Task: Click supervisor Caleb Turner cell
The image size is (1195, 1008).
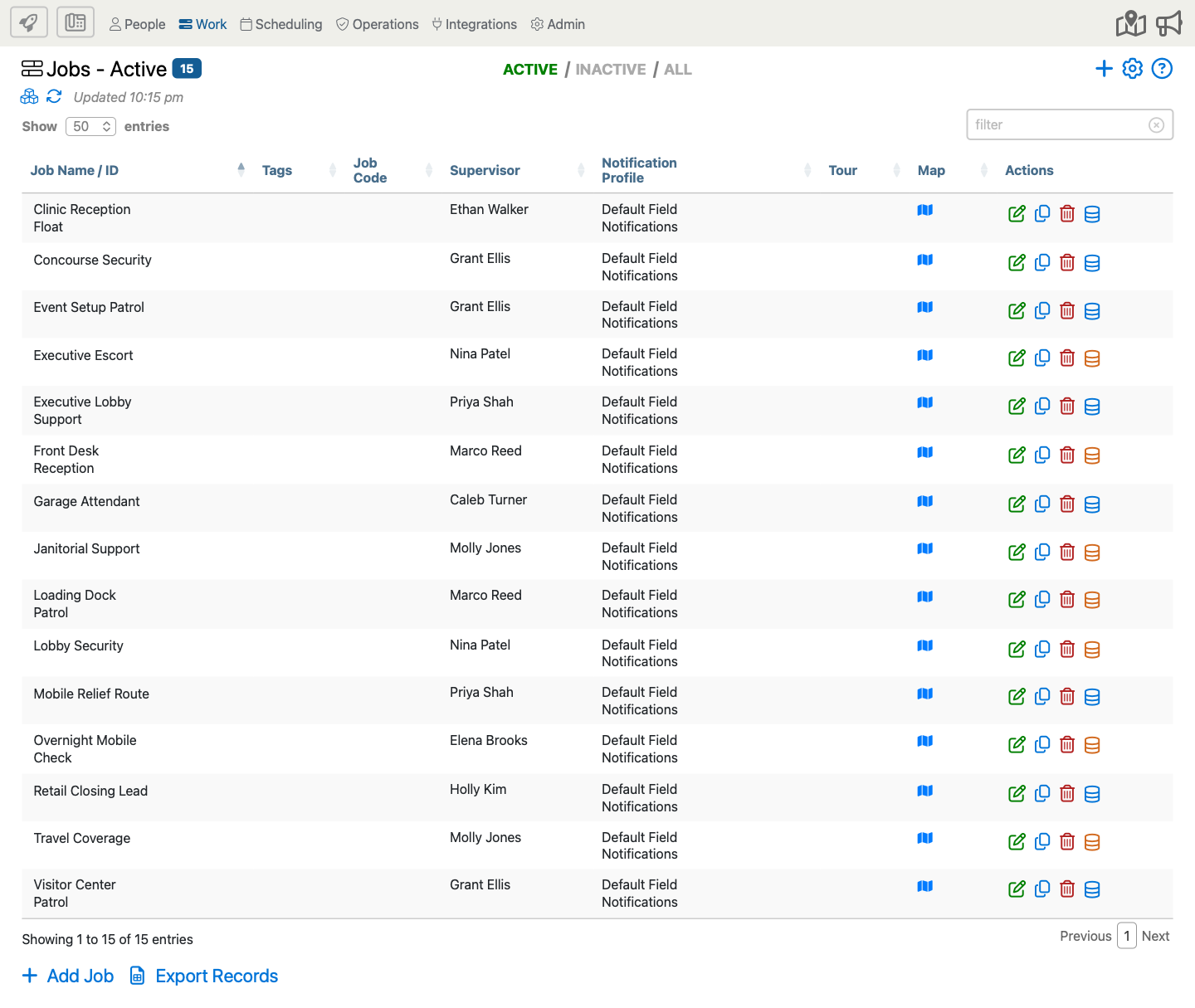Action: [x=488, y=499]
